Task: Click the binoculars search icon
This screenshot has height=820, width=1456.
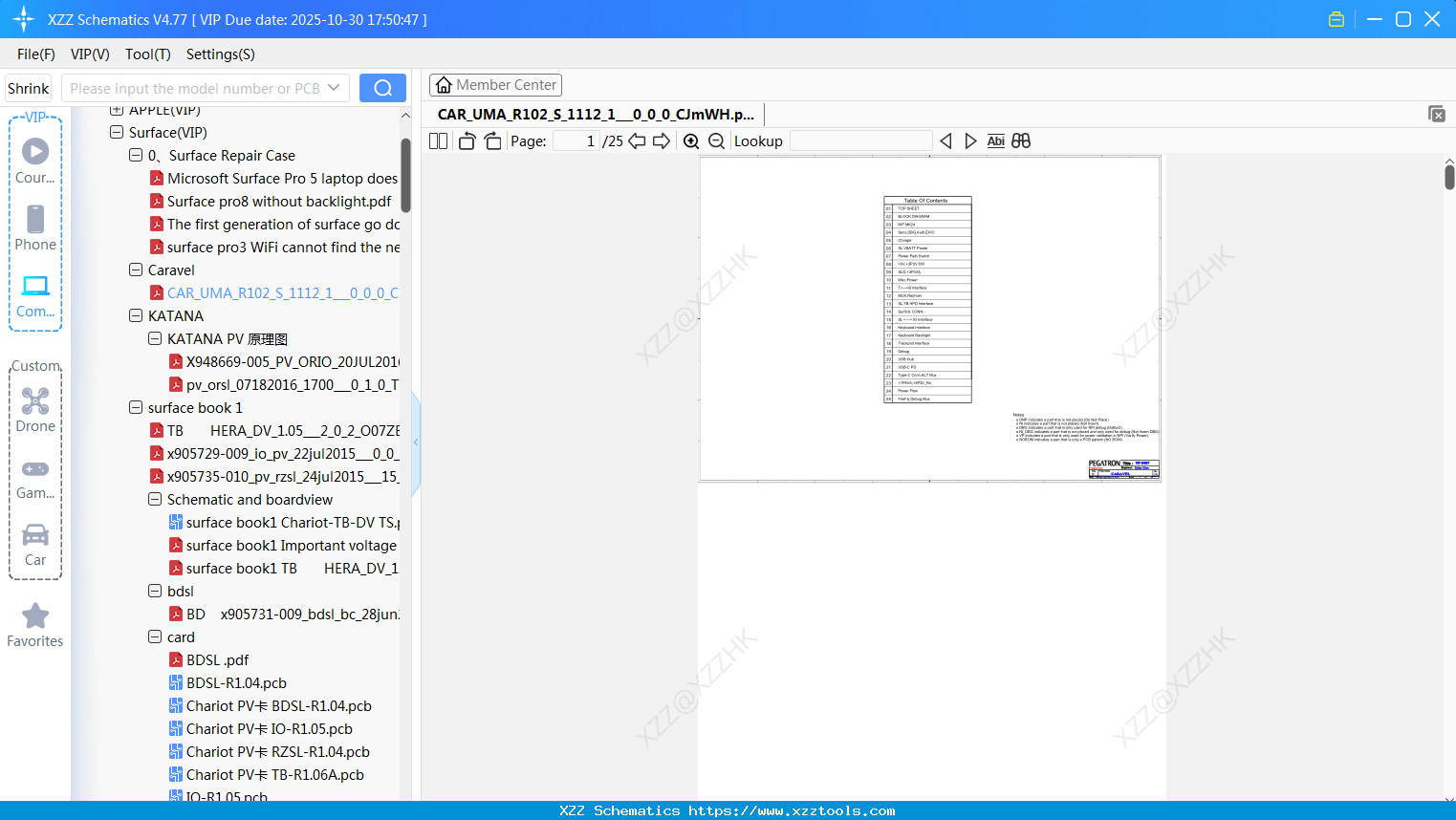Action: (x=1021, y=140)
